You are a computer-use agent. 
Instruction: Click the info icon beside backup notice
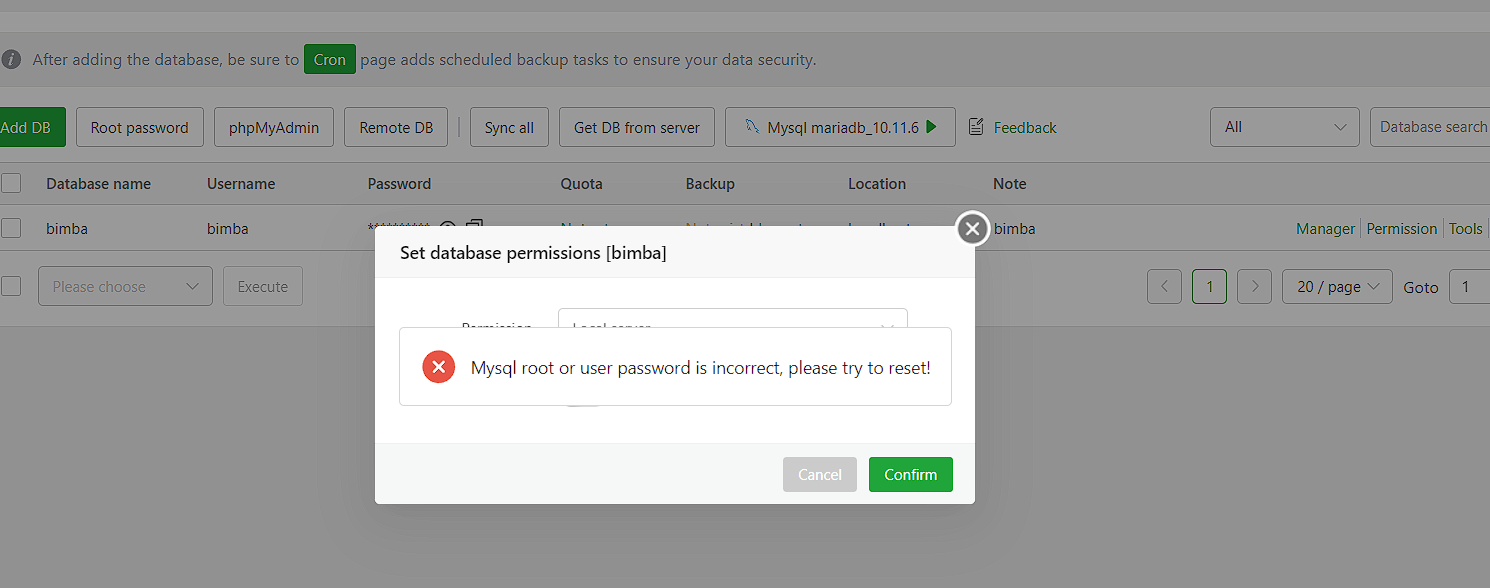click(11, 59)
